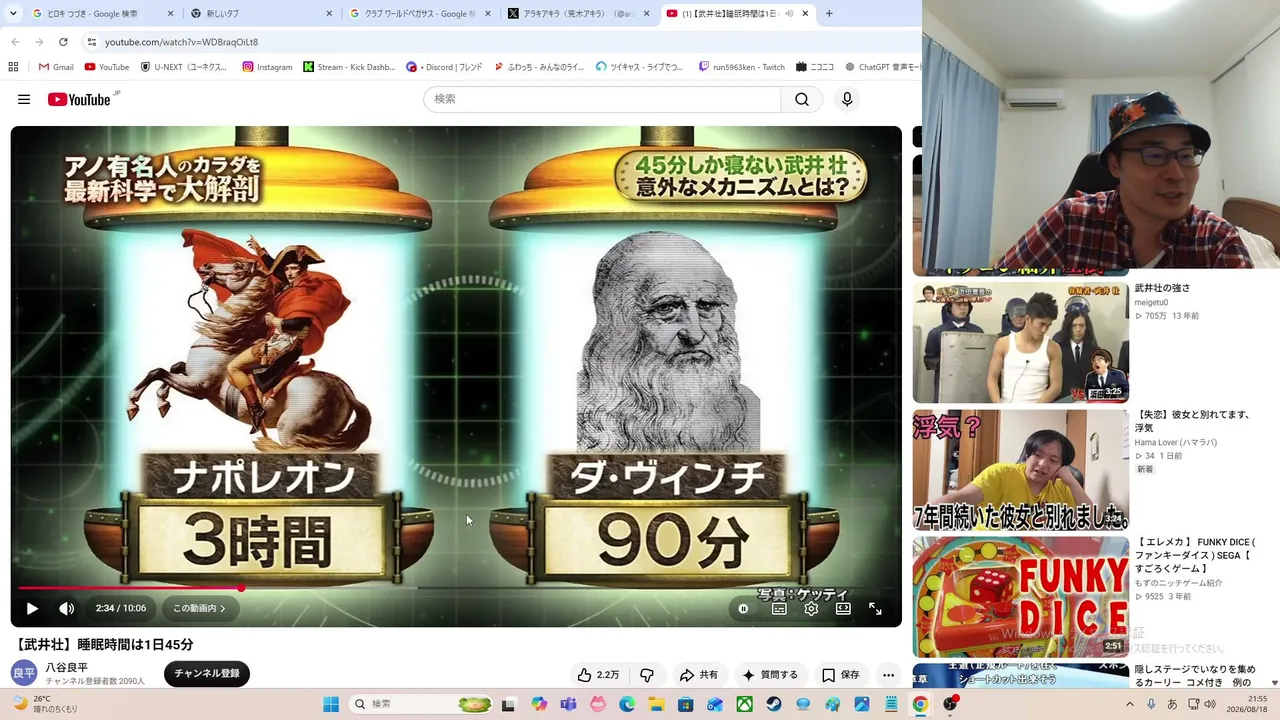This screenshot has height=720, width=1280.
Task: Open Steam from the taskbar
Action: coord(774,704)
